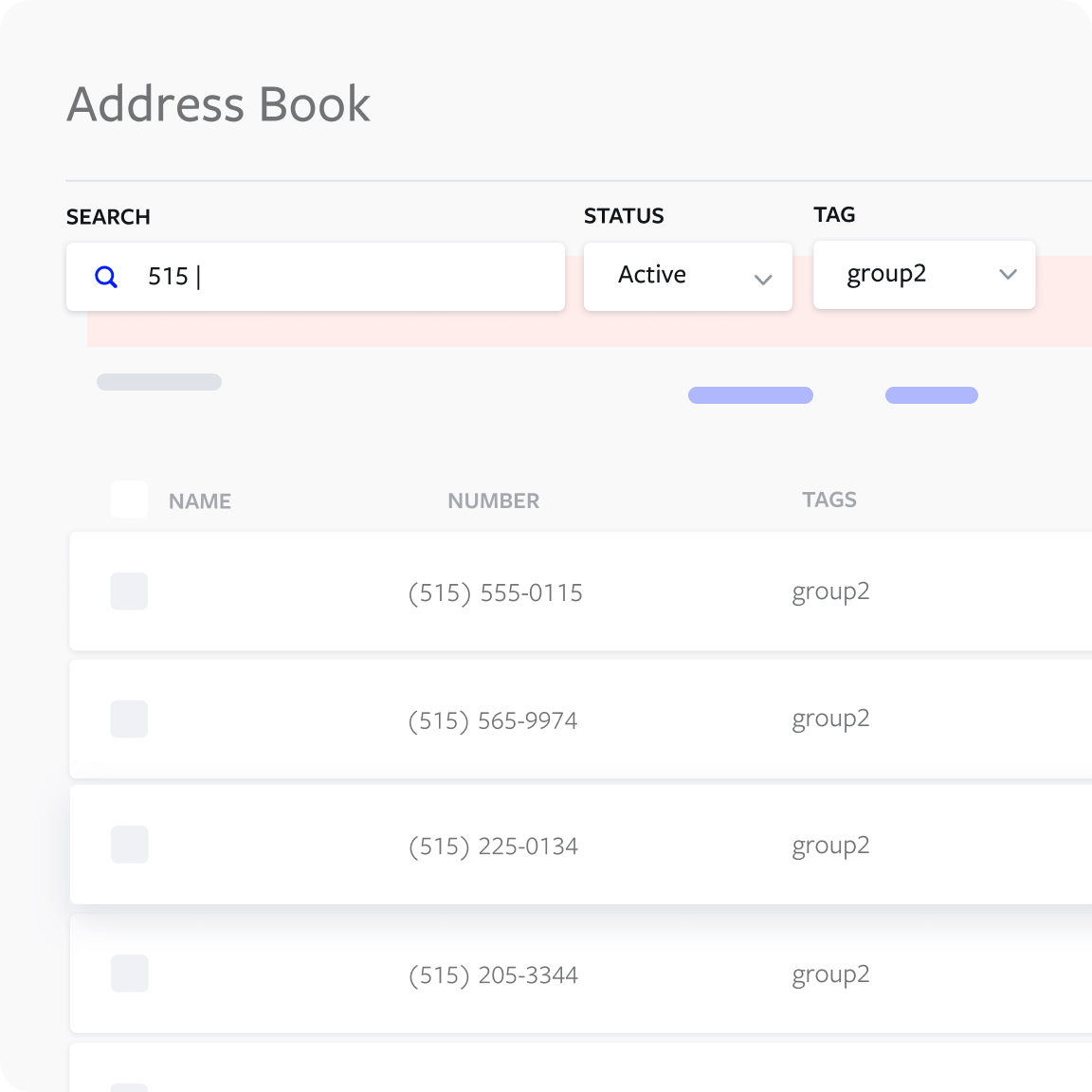Expand the group2 tag filter selector
The width and height of the screenshot is (1092, 1092).
[x=924, y=275]
